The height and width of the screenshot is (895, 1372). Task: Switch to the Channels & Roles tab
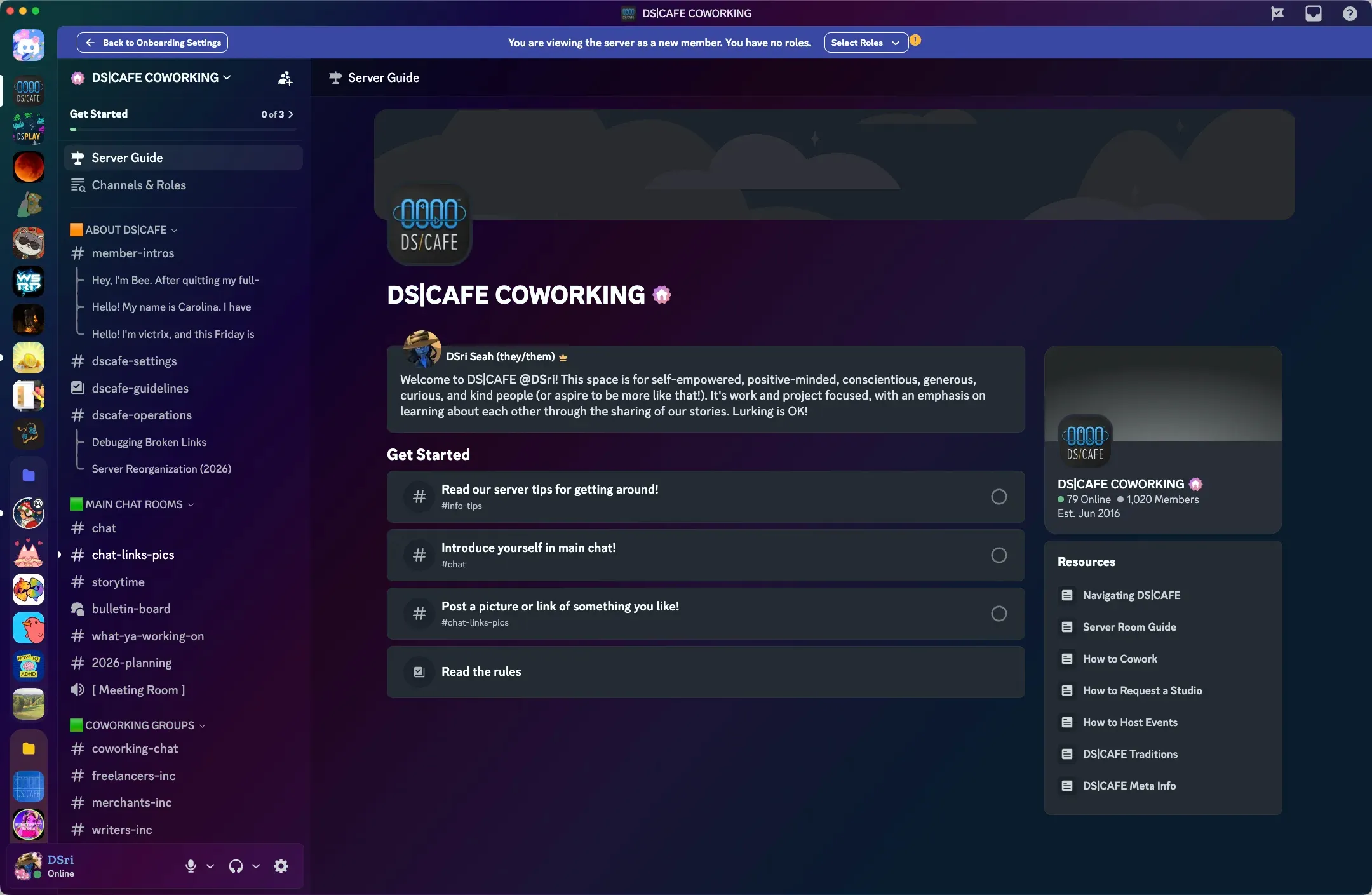point(138,185)
